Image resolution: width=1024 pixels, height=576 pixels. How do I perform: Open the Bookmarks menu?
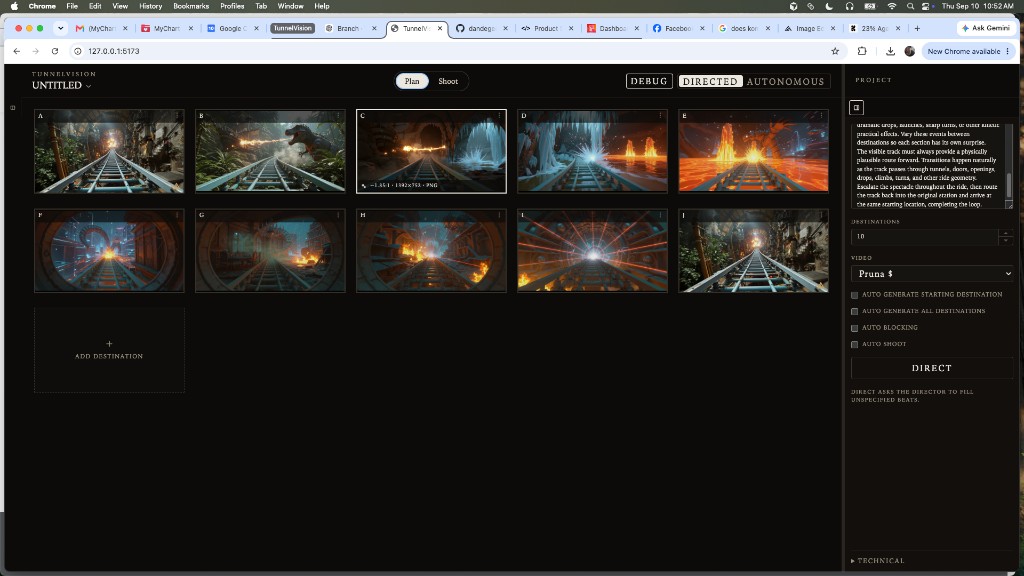click(x=191, y=6)
